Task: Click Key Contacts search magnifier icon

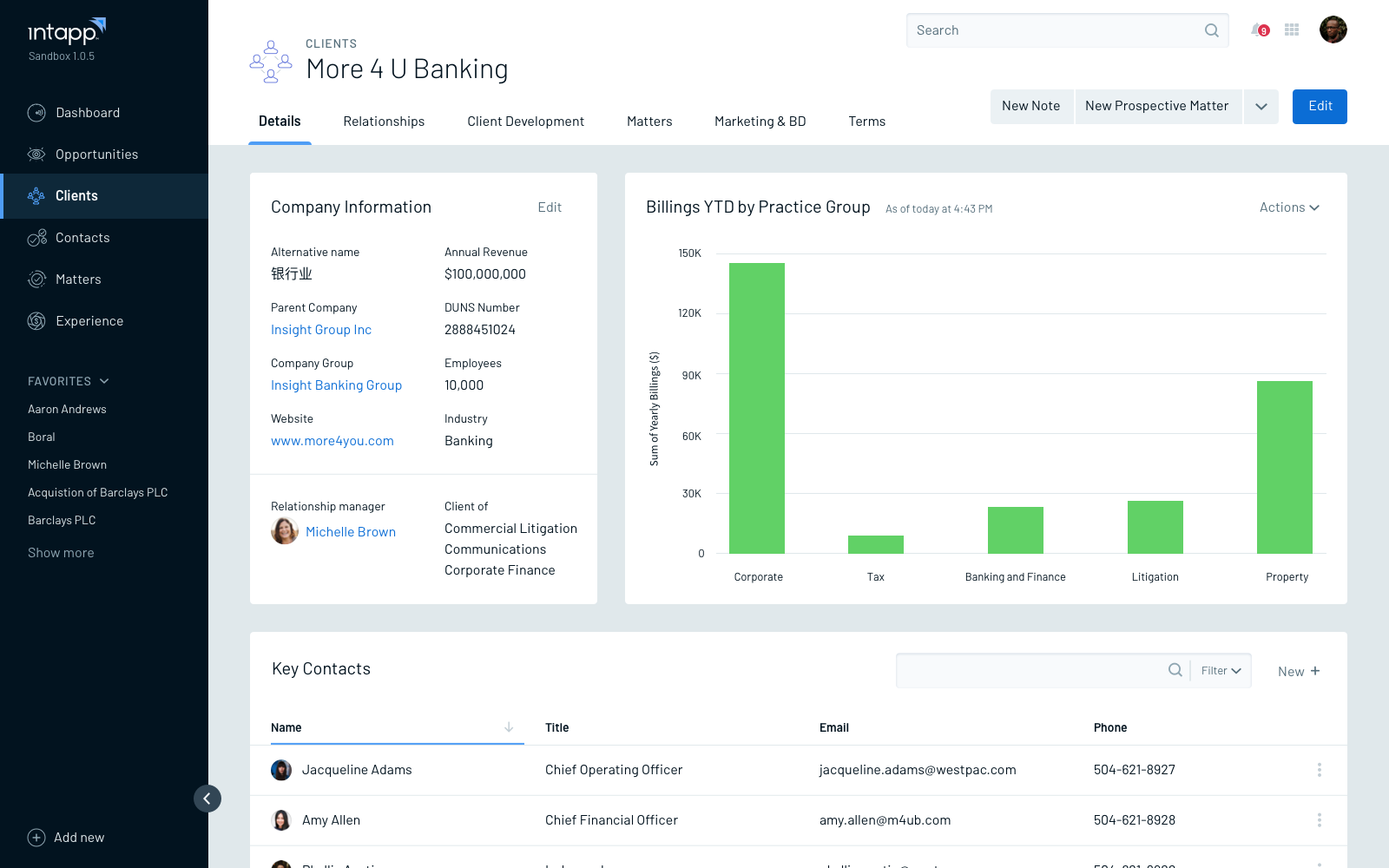Action: [1175, 670]
